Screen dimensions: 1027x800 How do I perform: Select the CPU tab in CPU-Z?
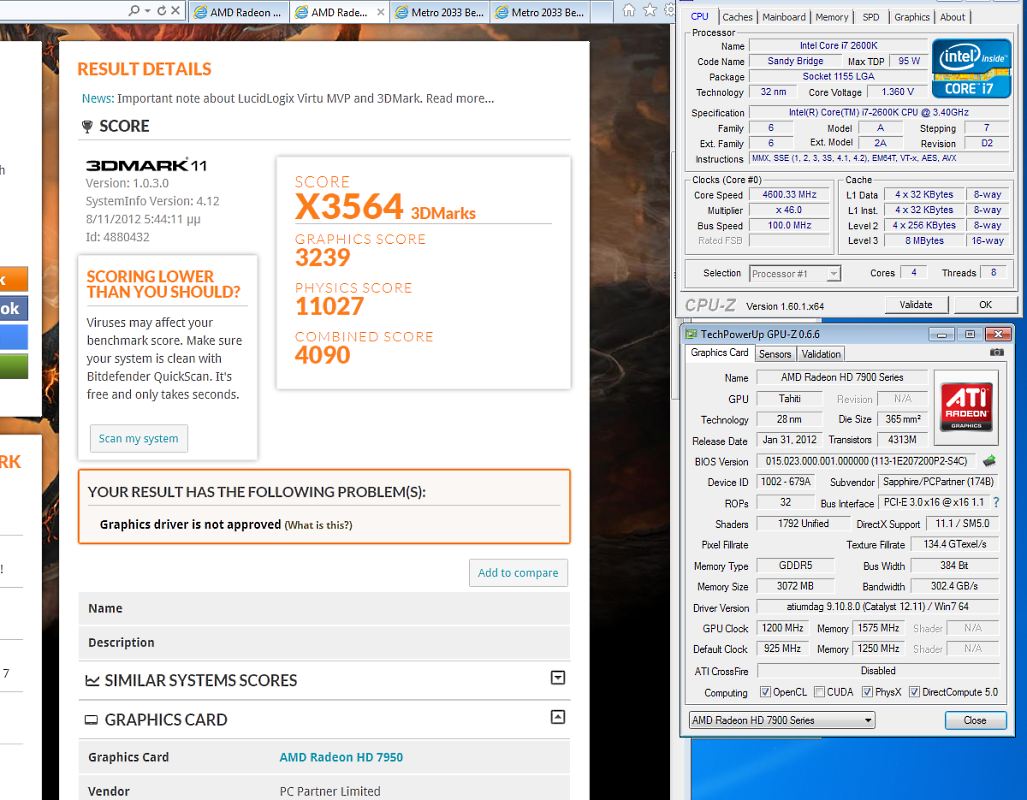(x=700, y=16)
